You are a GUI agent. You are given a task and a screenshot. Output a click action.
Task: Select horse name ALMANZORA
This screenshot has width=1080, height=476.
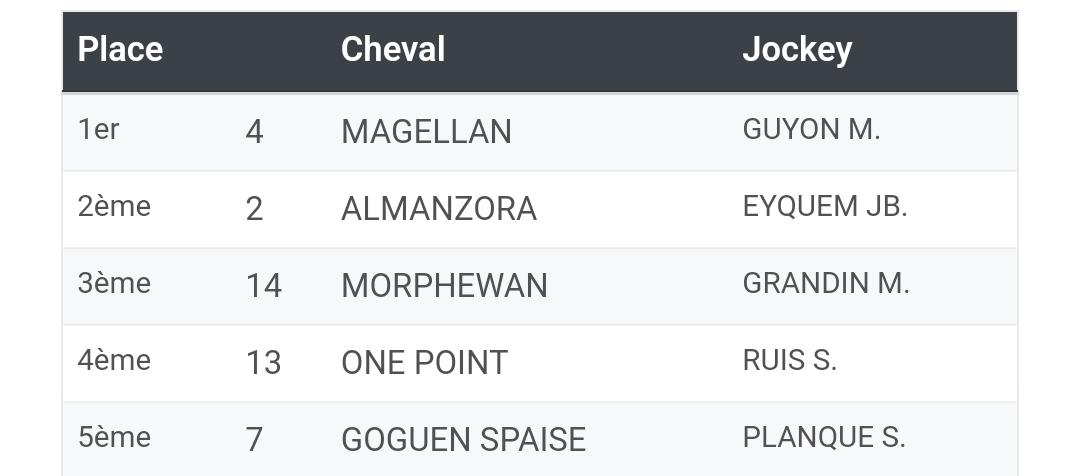click(439, 209)
